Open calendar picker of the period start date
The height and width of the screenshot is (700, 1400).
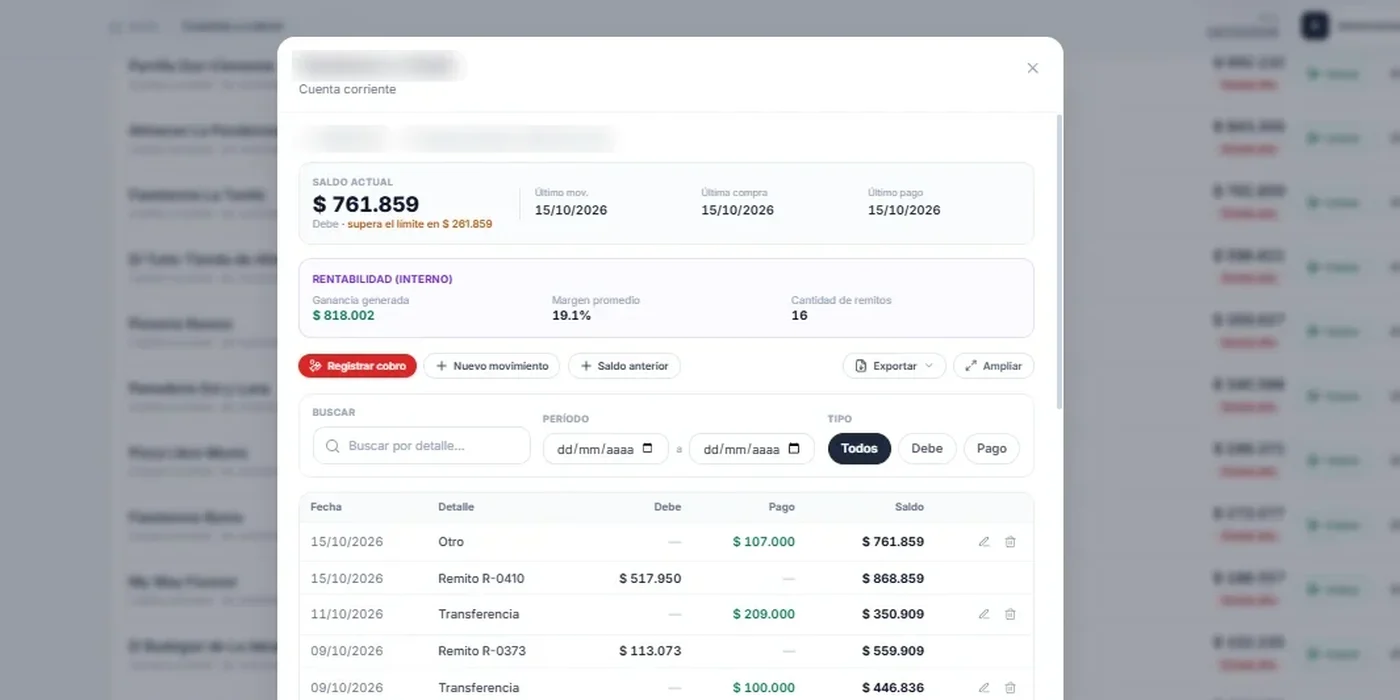pyautogui.click(x=648, y=449)
